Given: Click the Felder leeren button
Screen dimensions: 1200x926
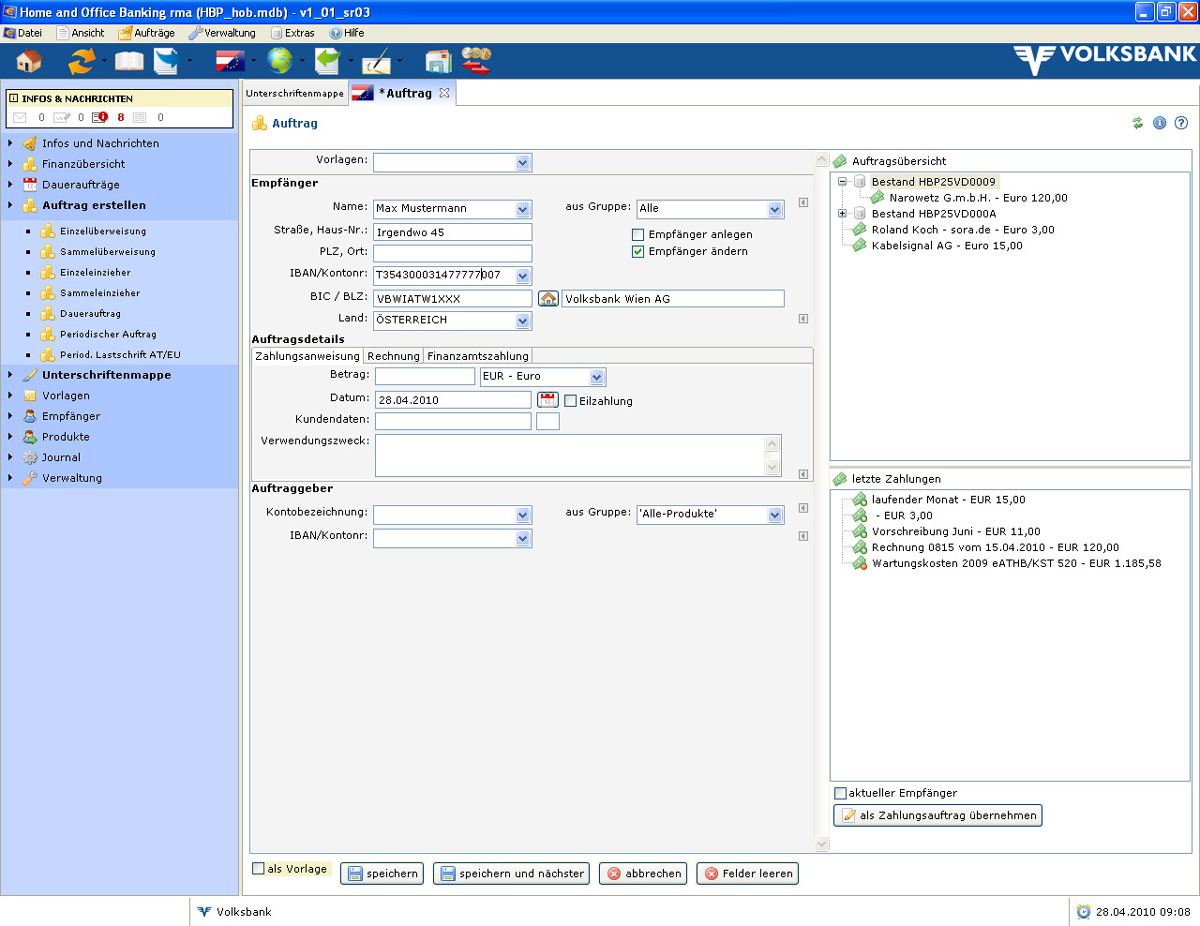Looking at the screenshot, I should coord(748,873).
